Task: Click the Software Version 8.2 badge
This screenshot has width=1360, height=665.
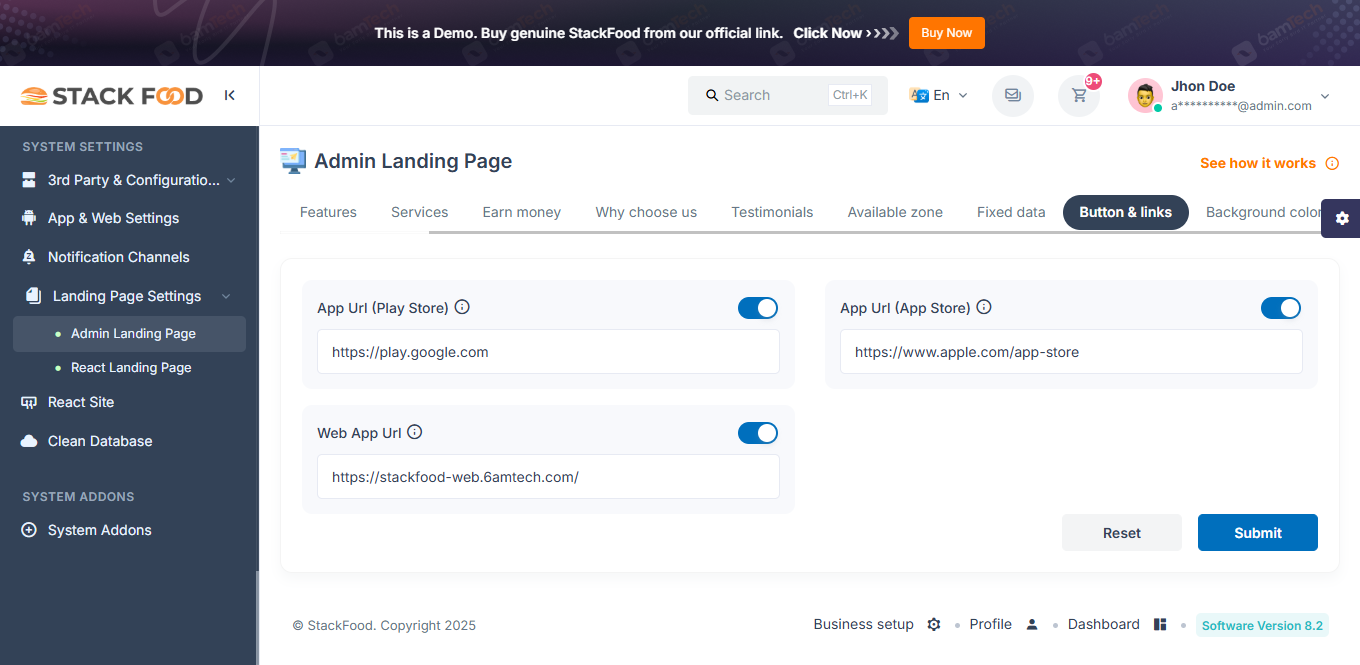Action: [x=1262, y=625]
